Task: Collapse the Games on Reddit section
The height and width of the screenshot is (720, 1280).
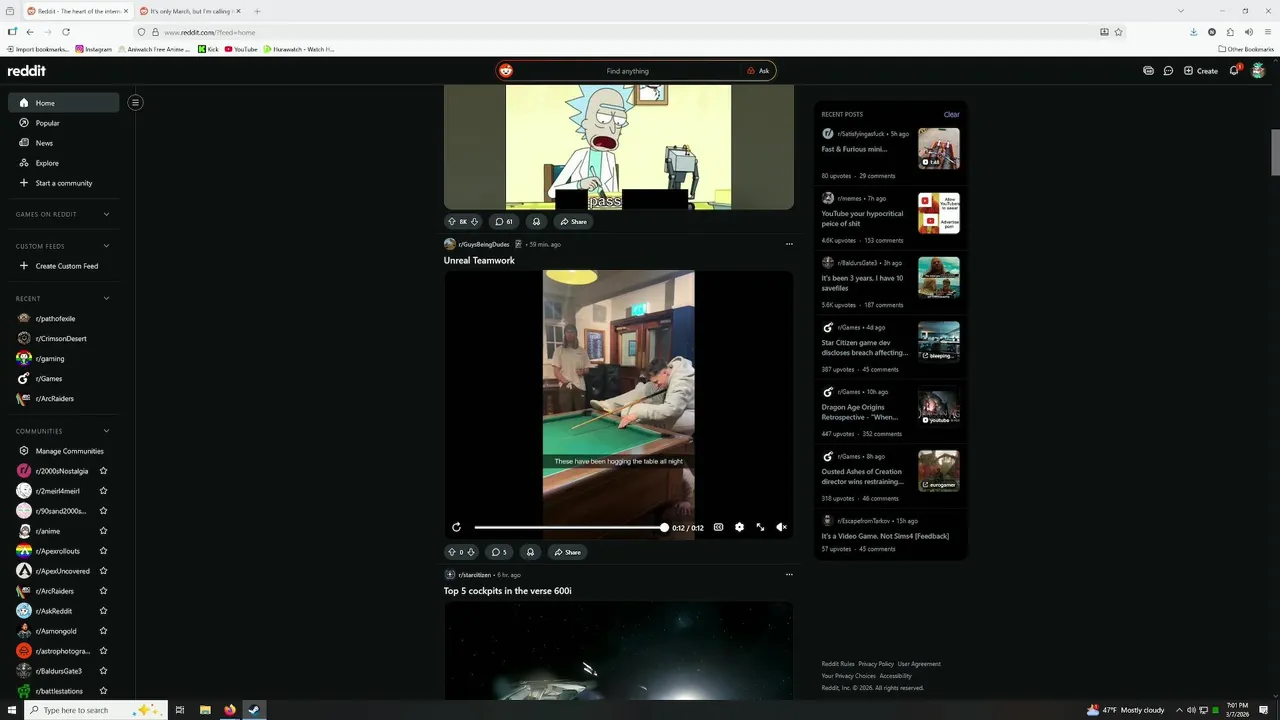Action: [x=106, y=214]
